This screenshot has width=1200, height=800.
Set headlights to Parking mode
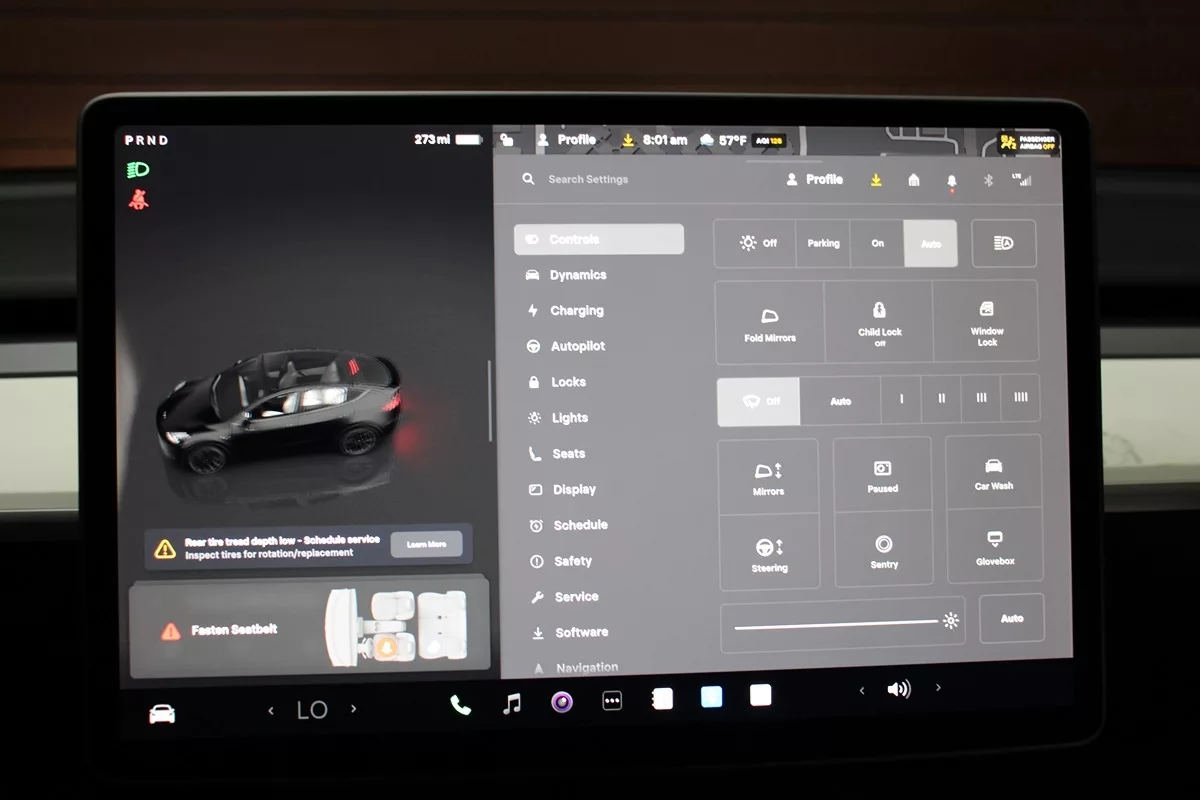tap(823, 243)
